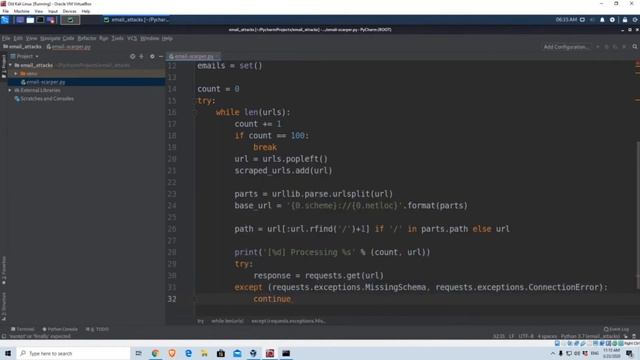Image resolution: width=640 pixels, height=360 pixels.
Task: Open Project panel settings gear
Action: 152,56
